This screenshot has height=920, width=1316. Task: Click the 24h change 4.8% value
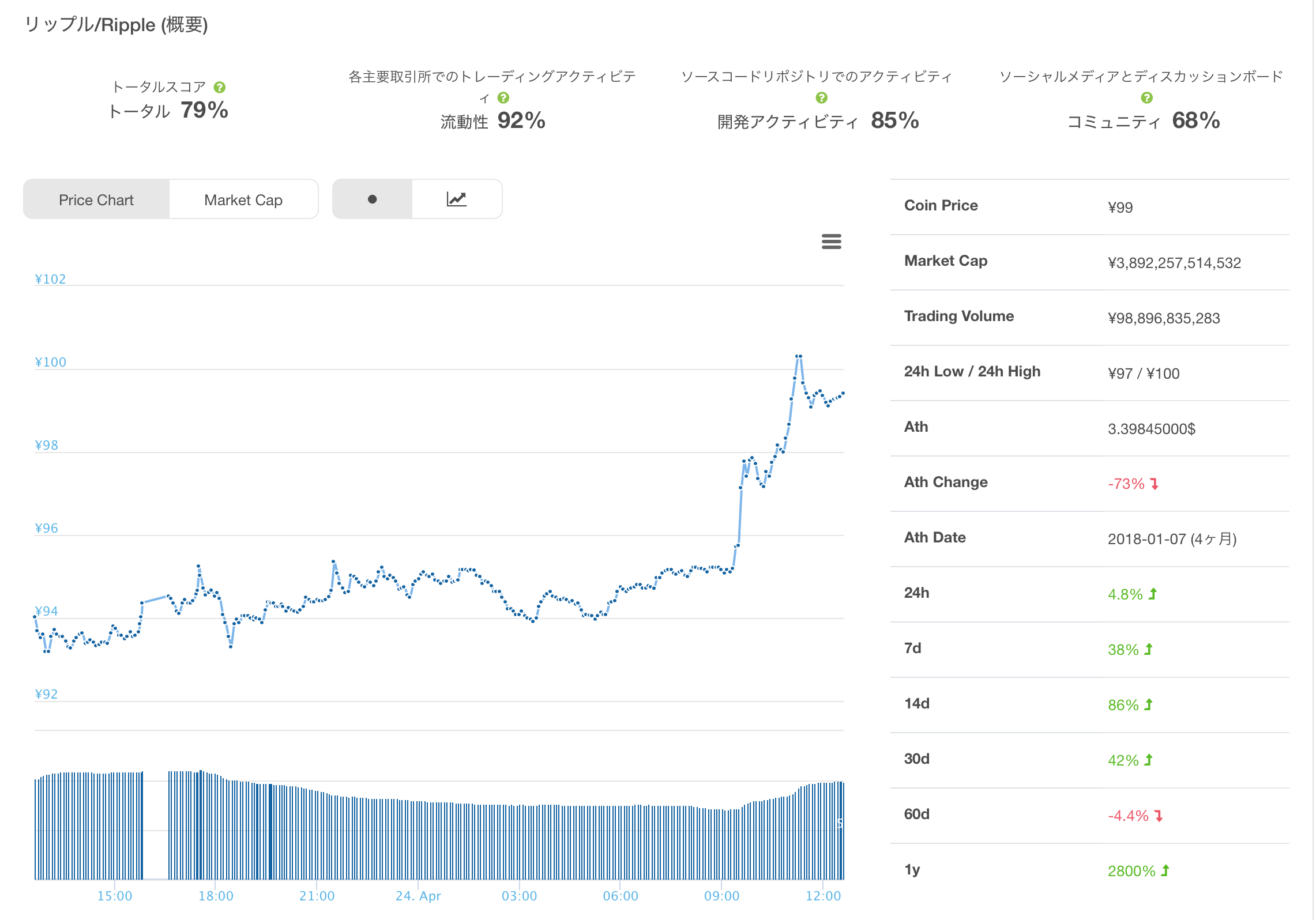[x=1125, y=594]
